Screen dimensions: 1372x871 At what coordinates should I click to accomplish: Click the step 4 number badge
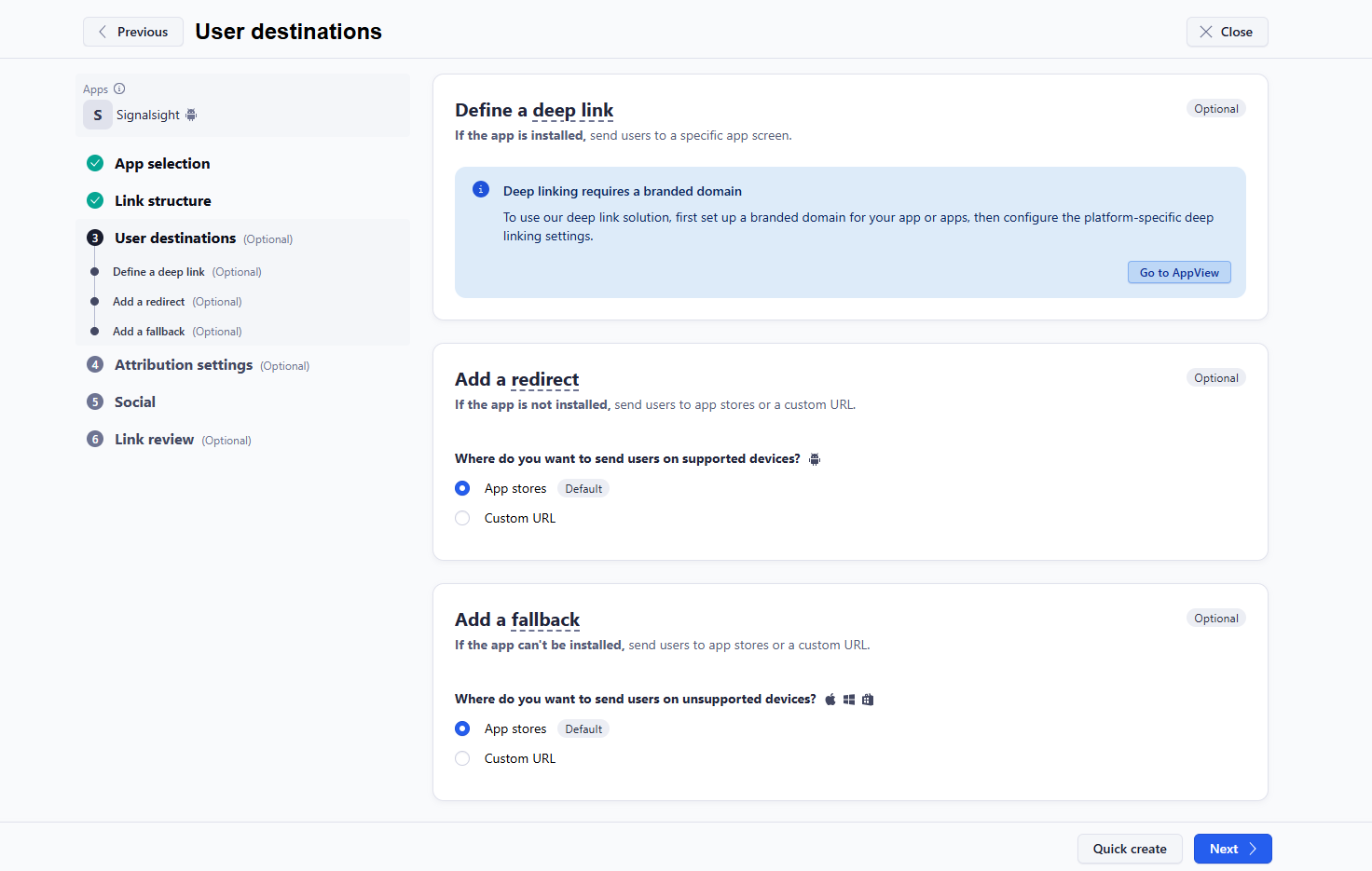95,364
